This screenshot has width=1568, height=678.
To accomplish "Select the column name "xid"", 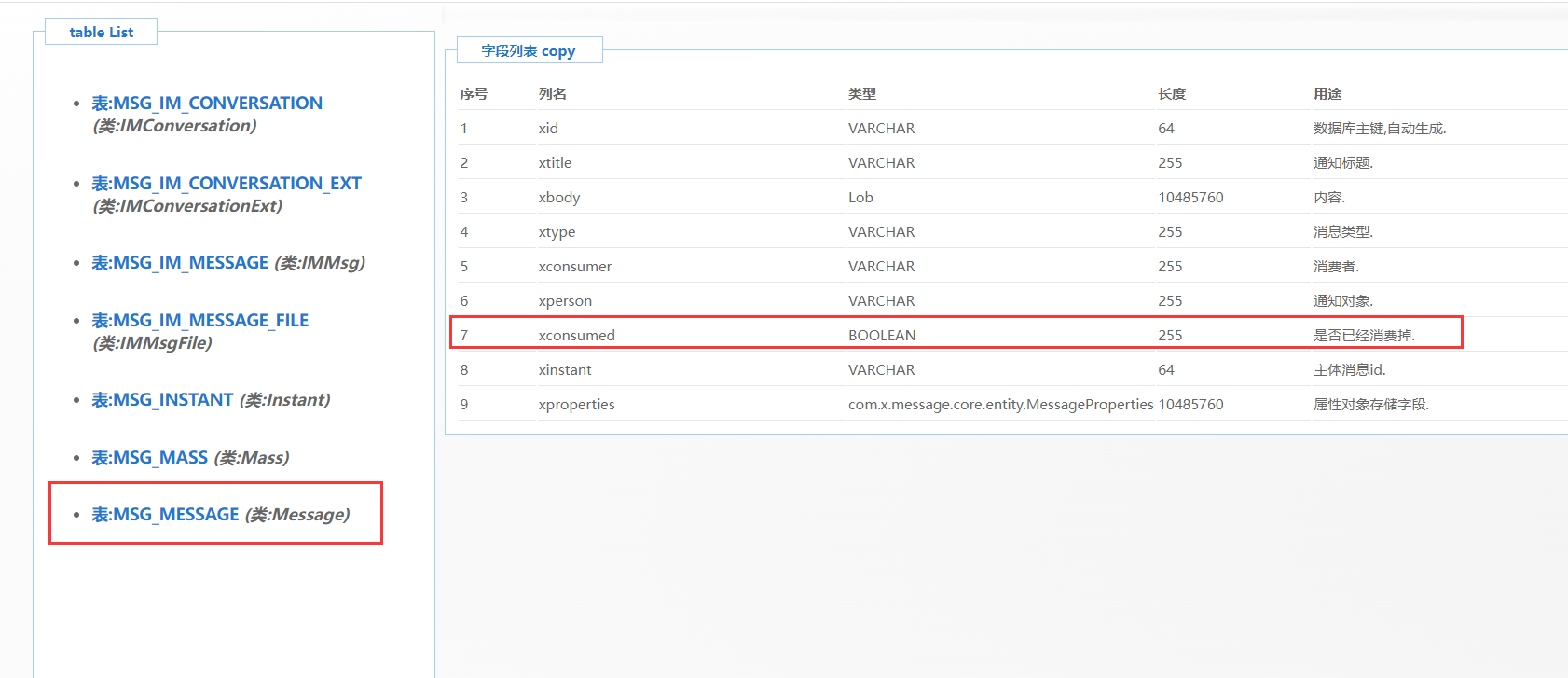I will coord(548,129).
